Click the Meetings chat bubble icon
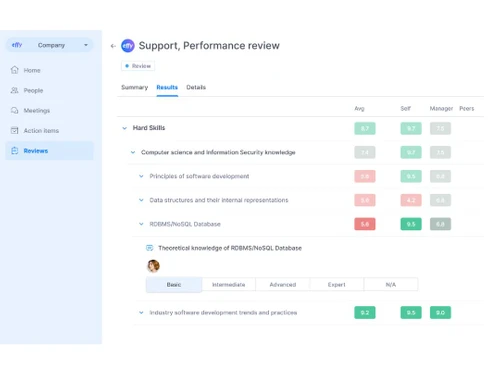500x375 pixels. [15, 110]
